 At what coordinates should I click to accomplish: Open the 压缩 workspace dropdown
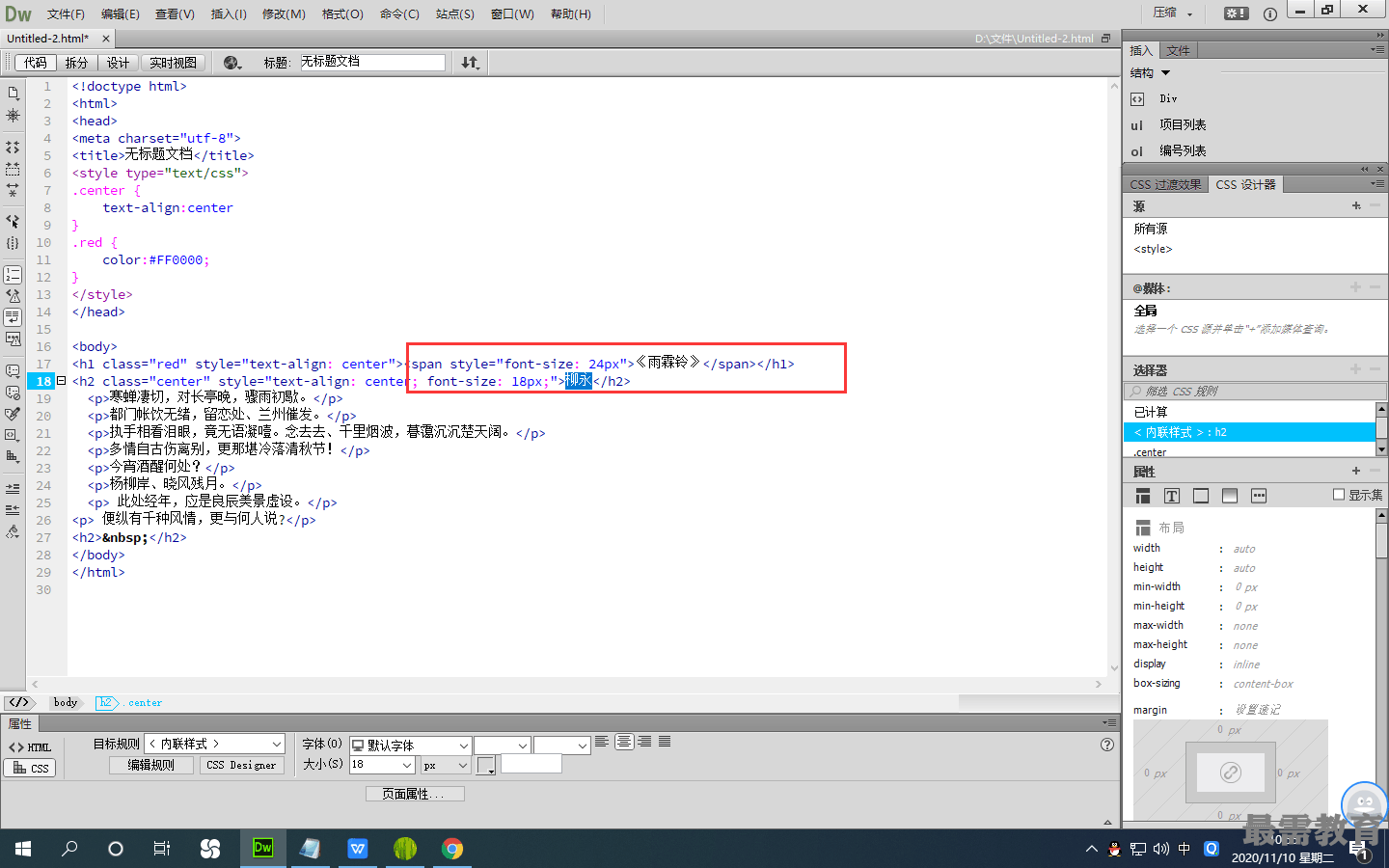point(1172,14)
